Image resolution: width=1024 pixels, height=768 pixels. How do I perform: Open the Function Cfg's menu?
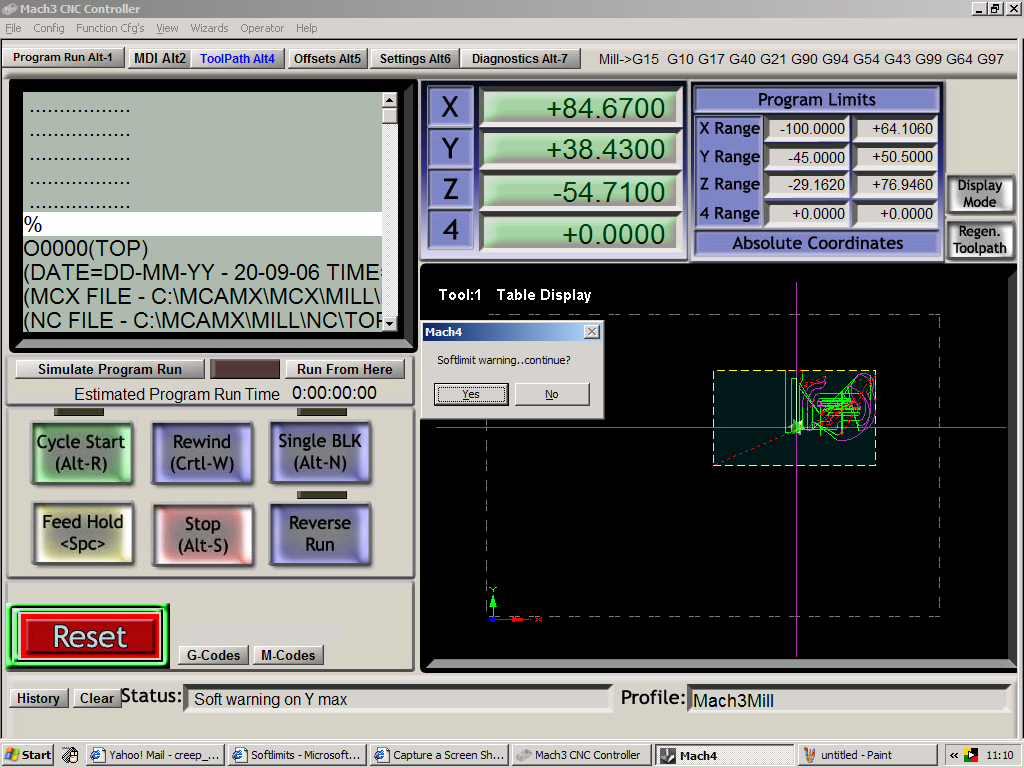click(110, 28)
